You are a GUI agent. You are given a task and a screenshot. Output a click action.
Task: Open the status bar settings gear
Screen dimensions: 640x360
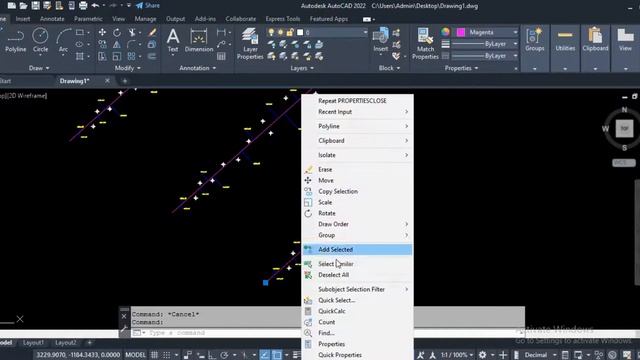tap(482, 355)
